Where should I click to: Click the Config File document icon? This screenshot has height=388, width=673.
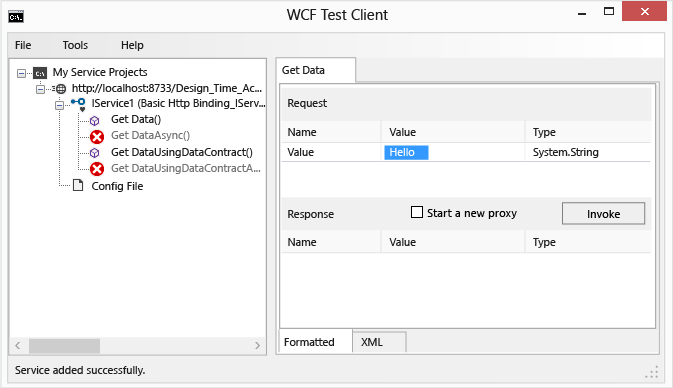78,185
